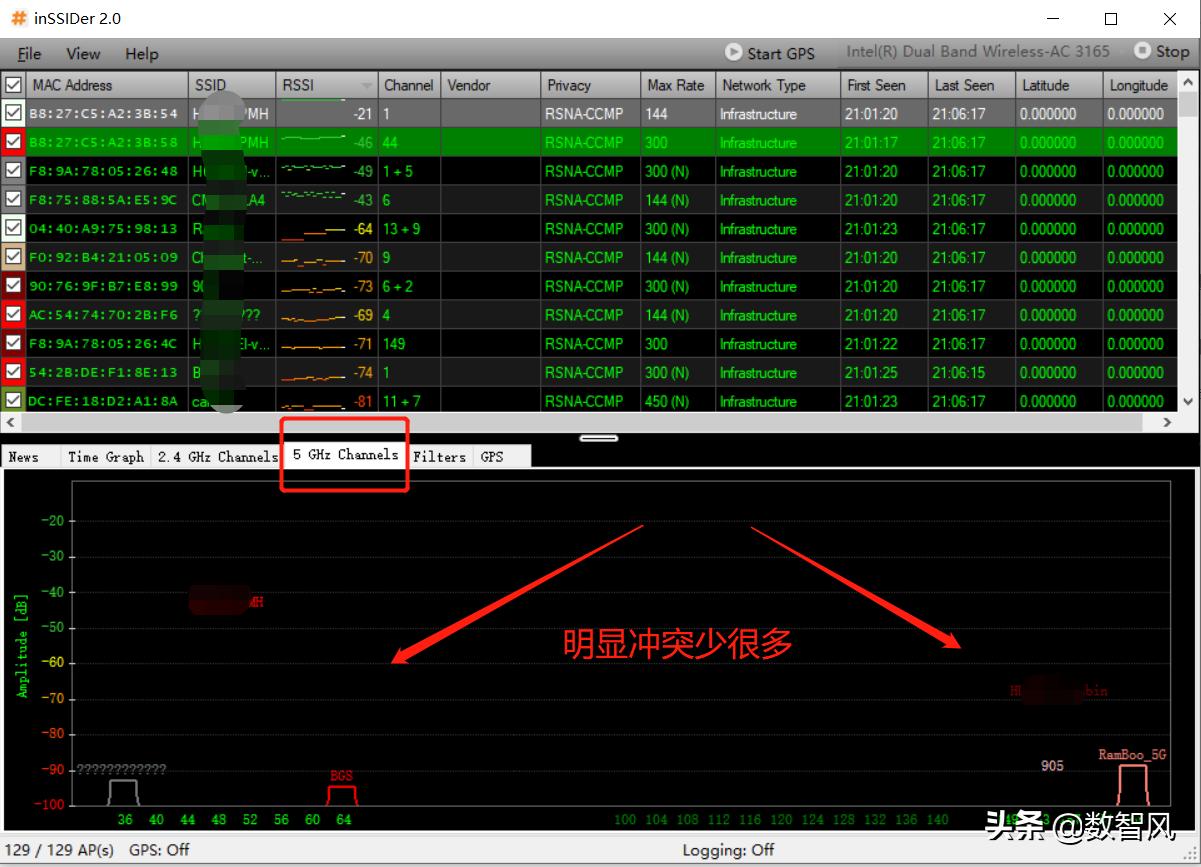Open the Help menu
Screen dimensions: 1201x867
pos(141,53)
